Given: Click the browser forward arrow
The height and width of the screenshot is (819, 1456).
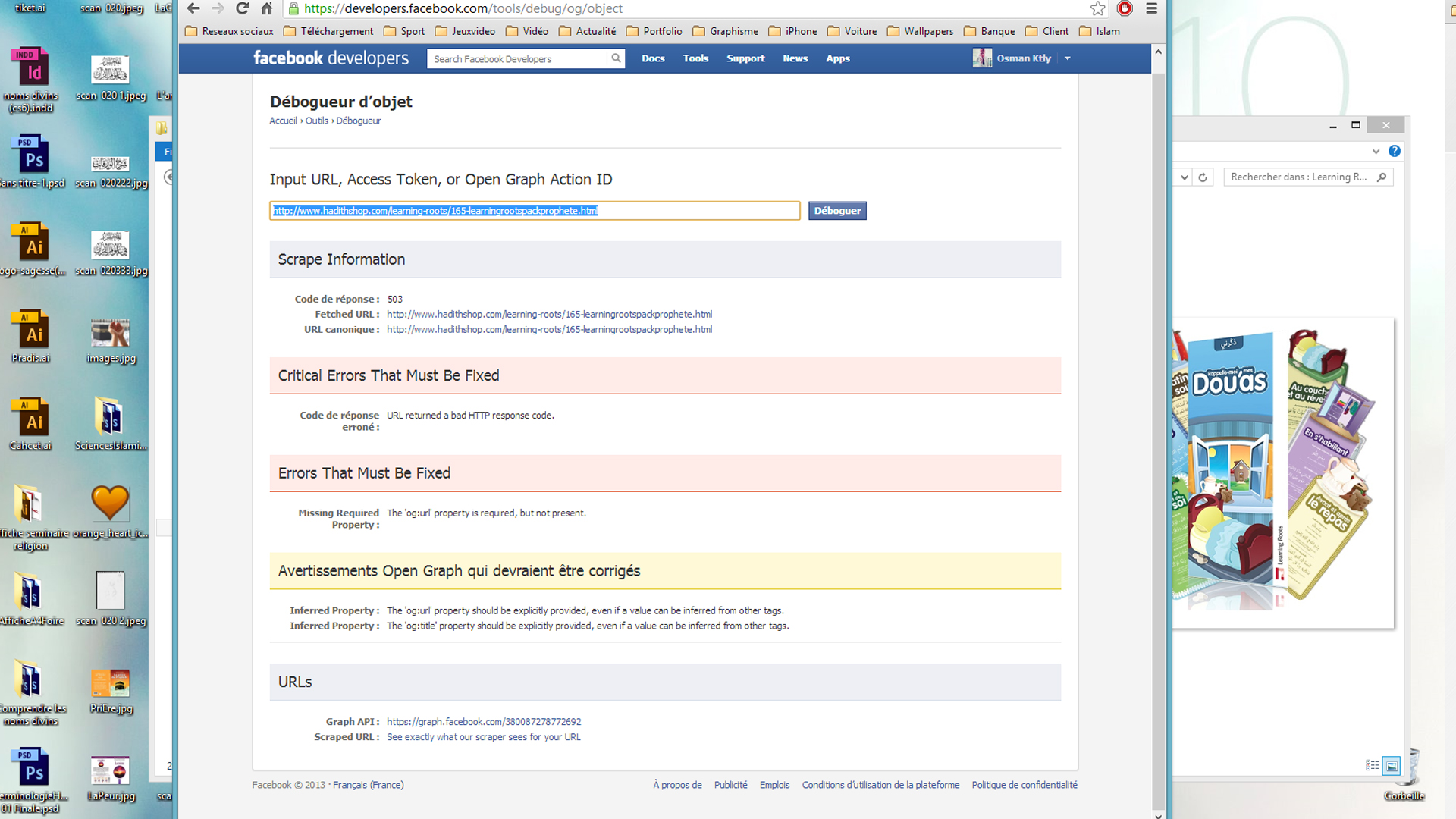Looking at the screenshot, I should tap(218, 8).
